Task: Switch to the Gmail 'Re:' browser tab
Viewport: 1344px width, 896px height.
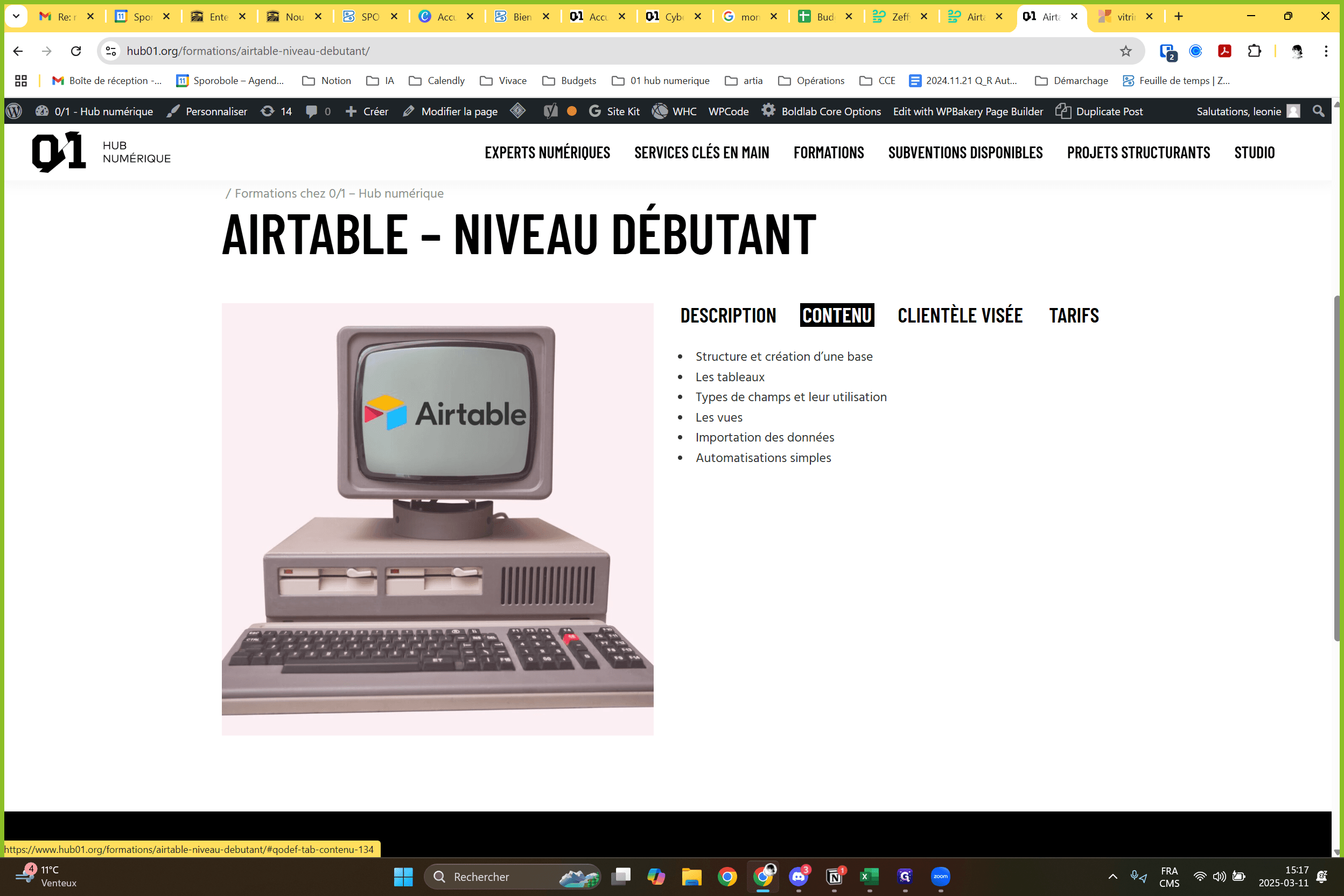Action: (x=66, y=17)
